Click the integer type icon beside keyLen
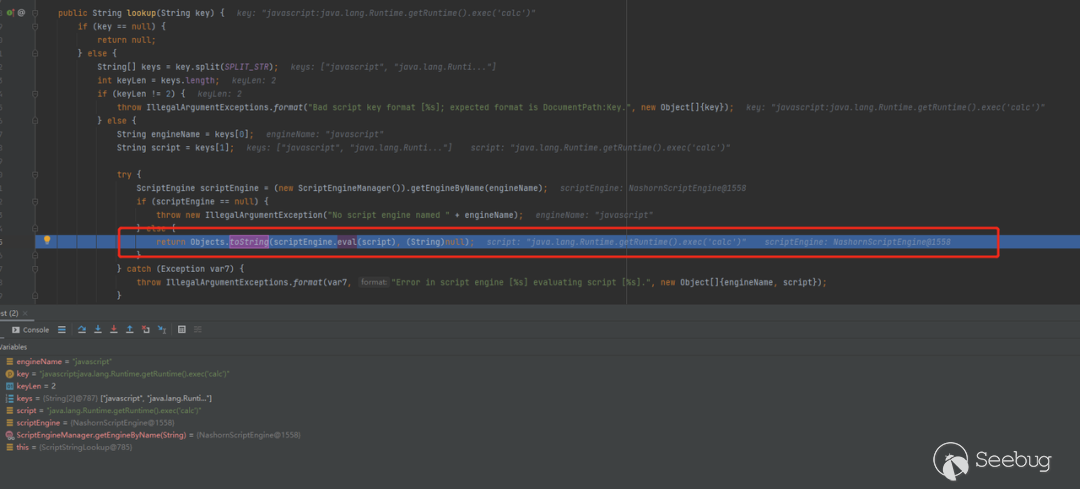Screen dimensions: 1080x489 [10, 386]
